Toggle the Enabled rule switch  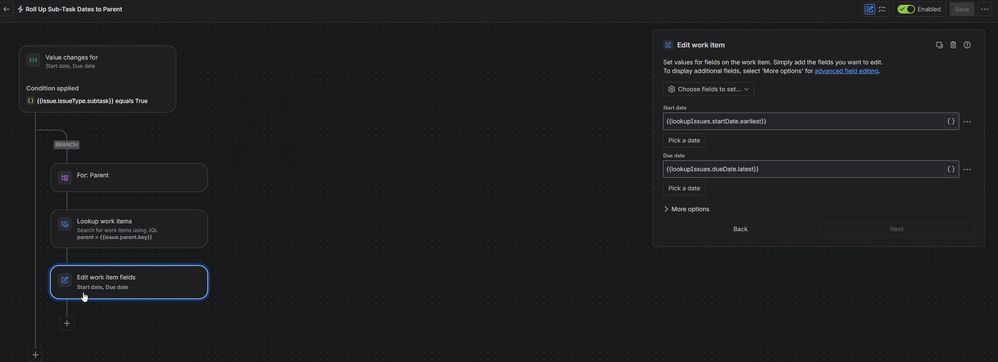tap(906, 9)
